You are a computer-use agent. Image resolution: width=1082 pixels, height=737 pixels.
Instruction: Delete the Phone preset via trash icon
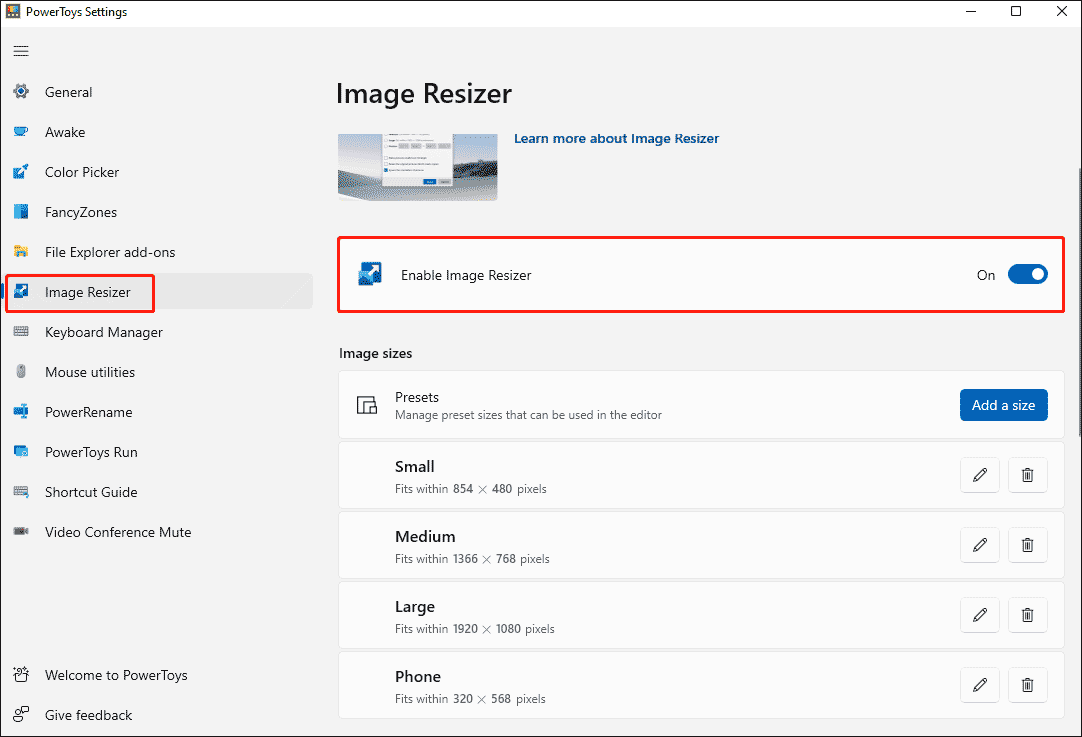[x=1027, y=685]
